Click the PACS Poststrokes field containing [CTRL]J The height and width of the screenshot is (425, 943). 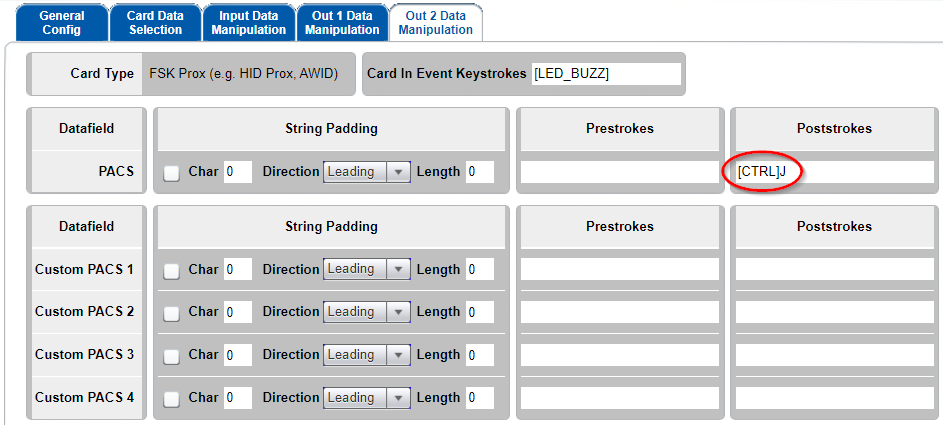(x=834, y=172)
